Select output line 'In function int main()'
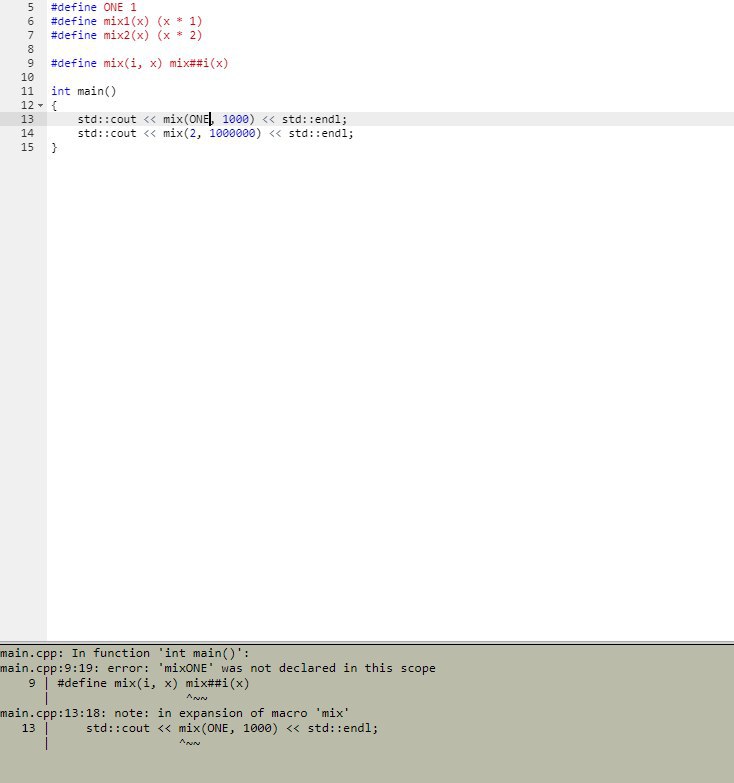This screenshot has height=783, width=734. (x=124, y=653)
